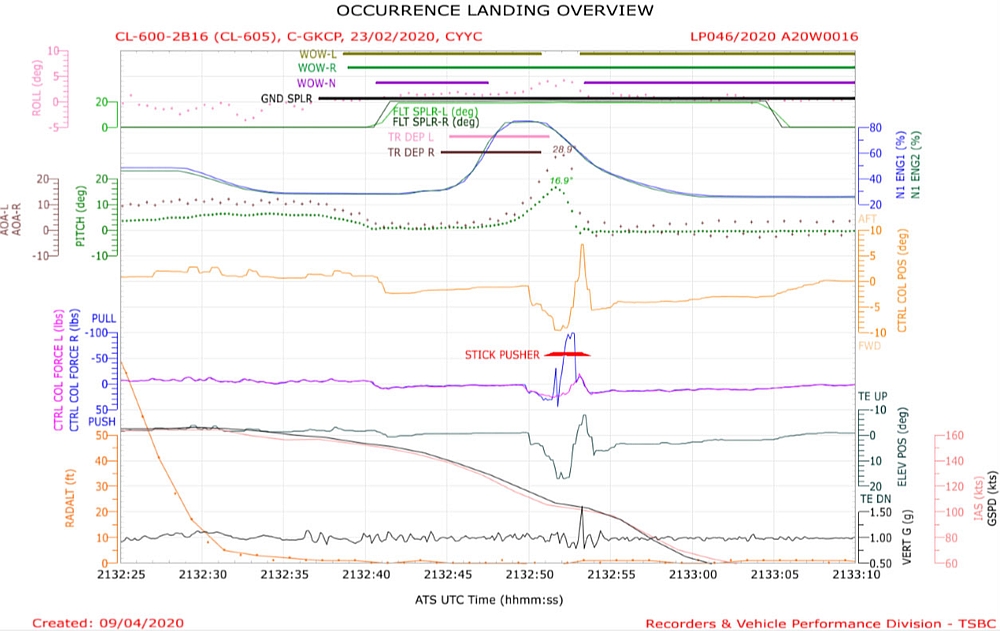Screen dimensions: 1000x631
Task: Select the TR DEP L label
Action: pos(411,136)
